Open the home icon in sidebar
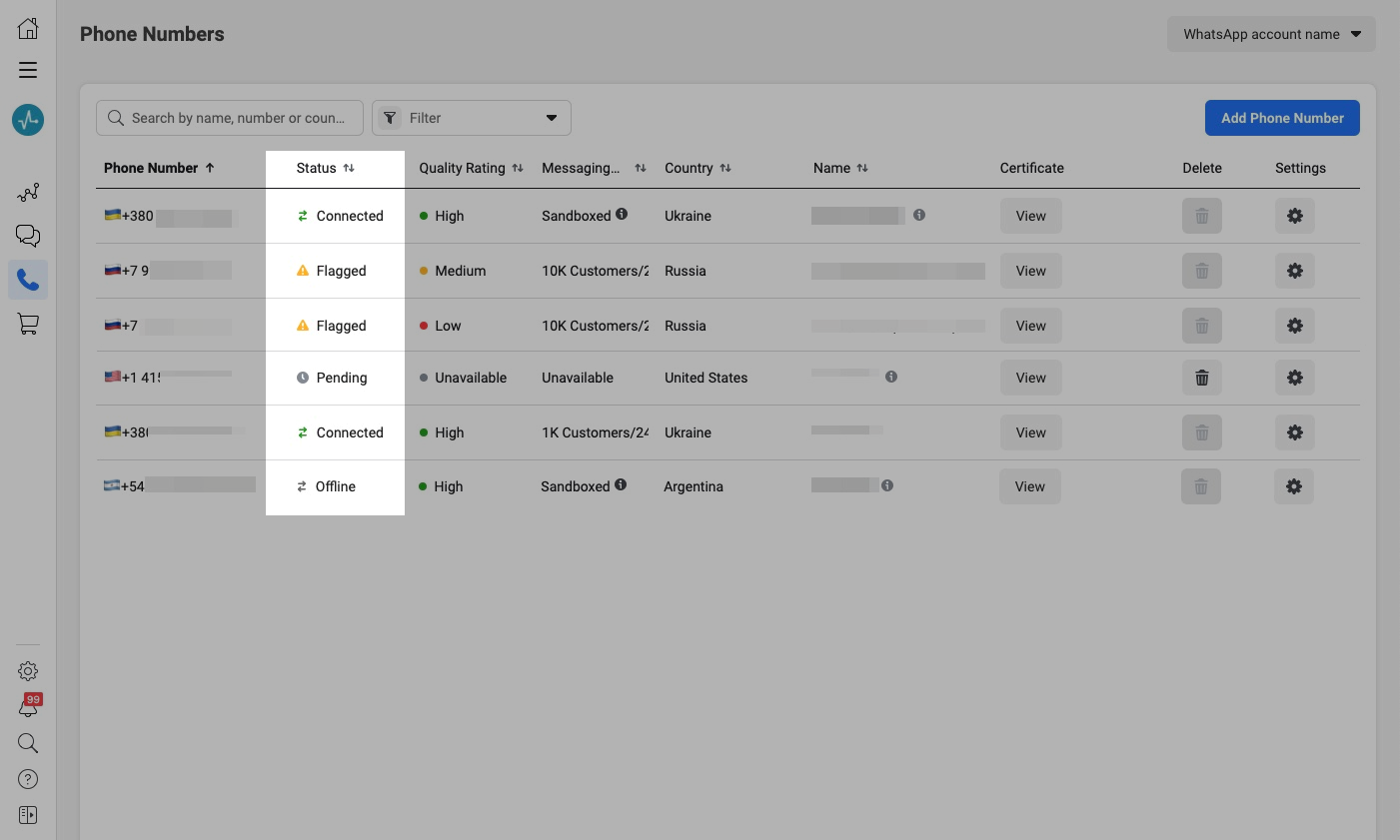Viewport: 1400px width, 840px height. [x=28, y=28]
